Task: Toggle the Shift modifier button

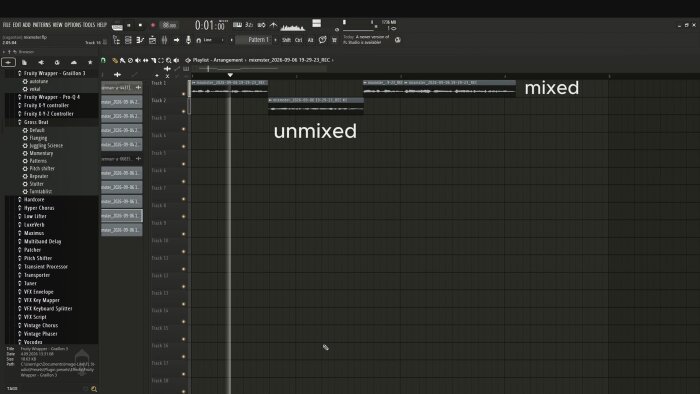Action: (286, 40)
